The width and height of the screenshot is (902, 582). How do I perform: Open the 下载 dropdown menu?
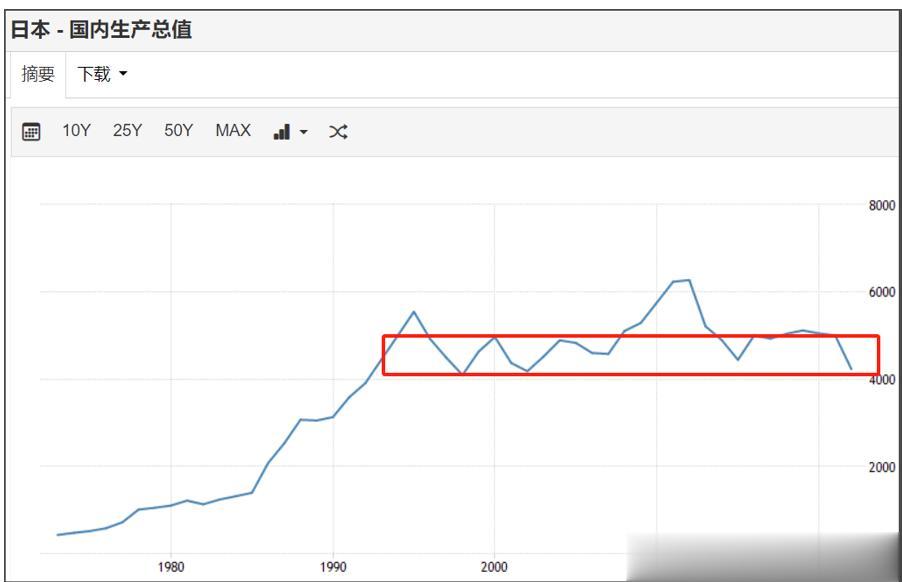[102, 74]
